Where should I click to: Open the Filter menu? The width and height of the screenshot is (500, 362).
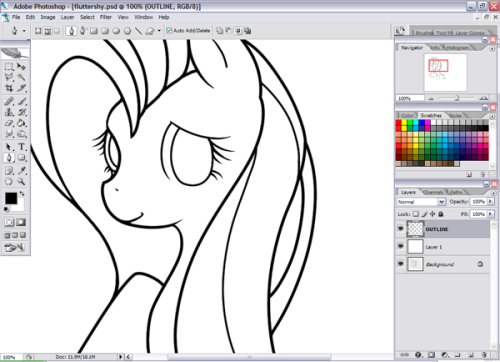coord(106,17)
